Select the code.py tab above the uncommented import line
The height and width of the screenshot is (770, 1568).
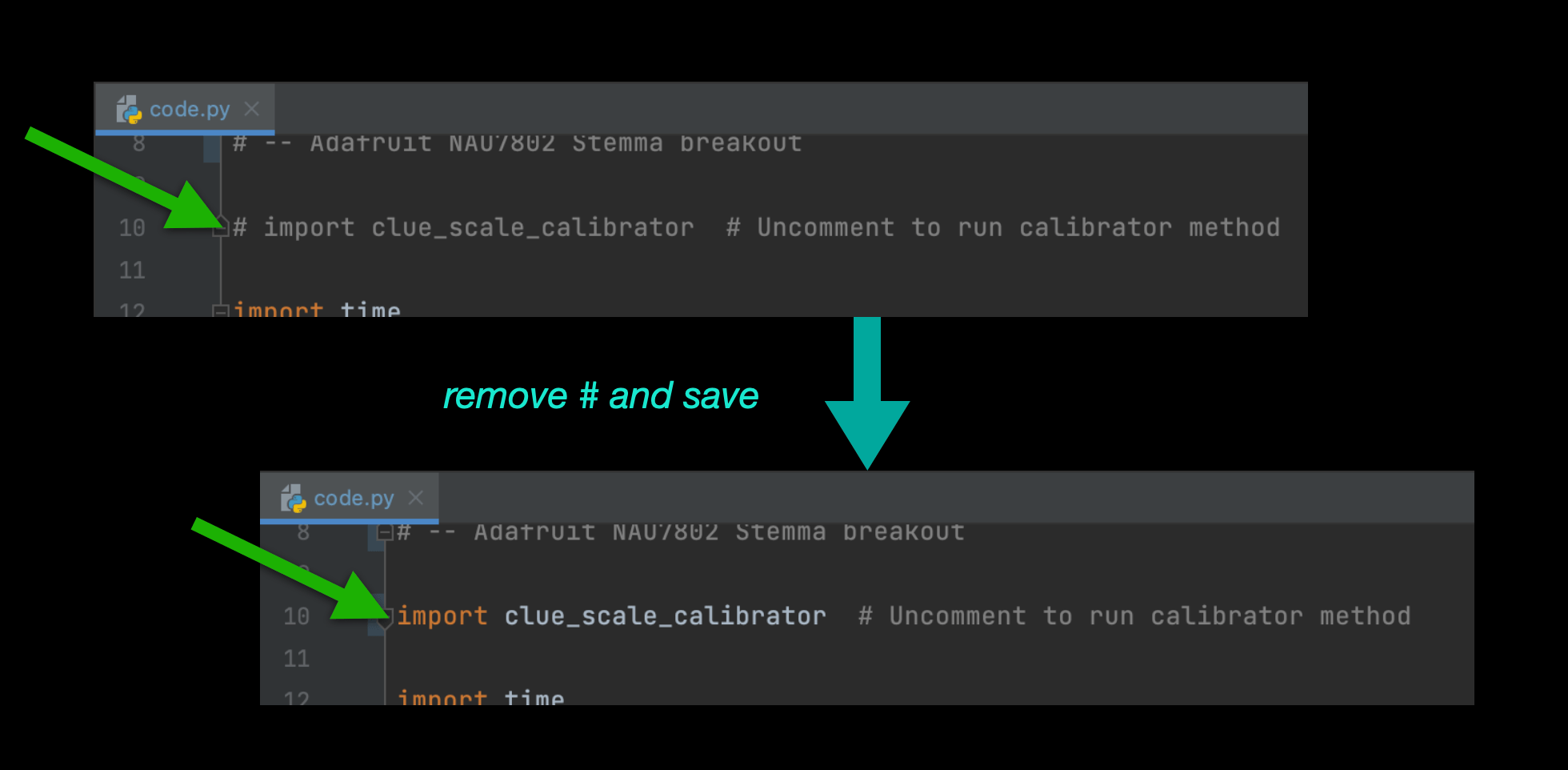coord(350,498)
